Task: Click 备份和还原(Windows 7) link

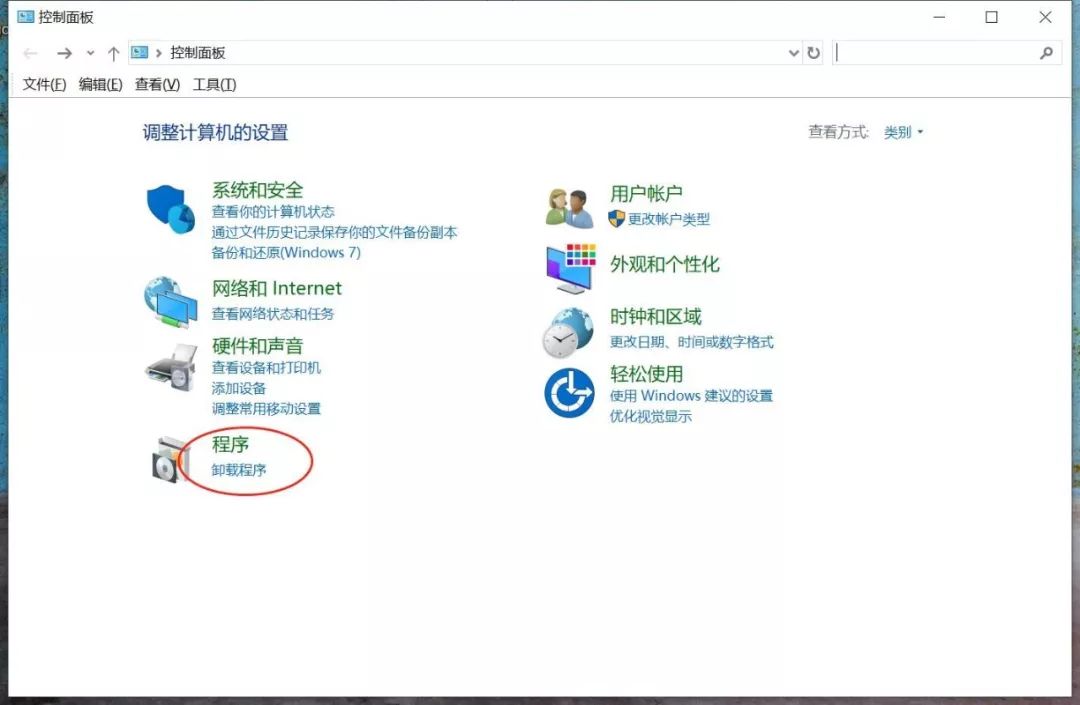Action: click(x=286, y=253)
